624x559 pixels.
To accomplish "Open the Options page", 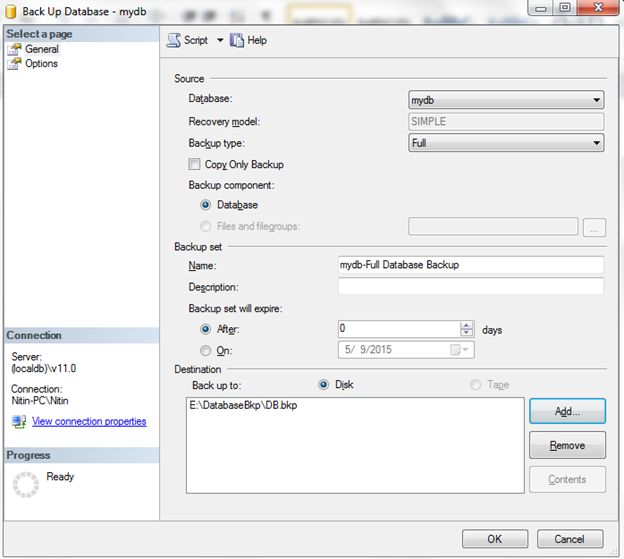I will coord(41,64).
